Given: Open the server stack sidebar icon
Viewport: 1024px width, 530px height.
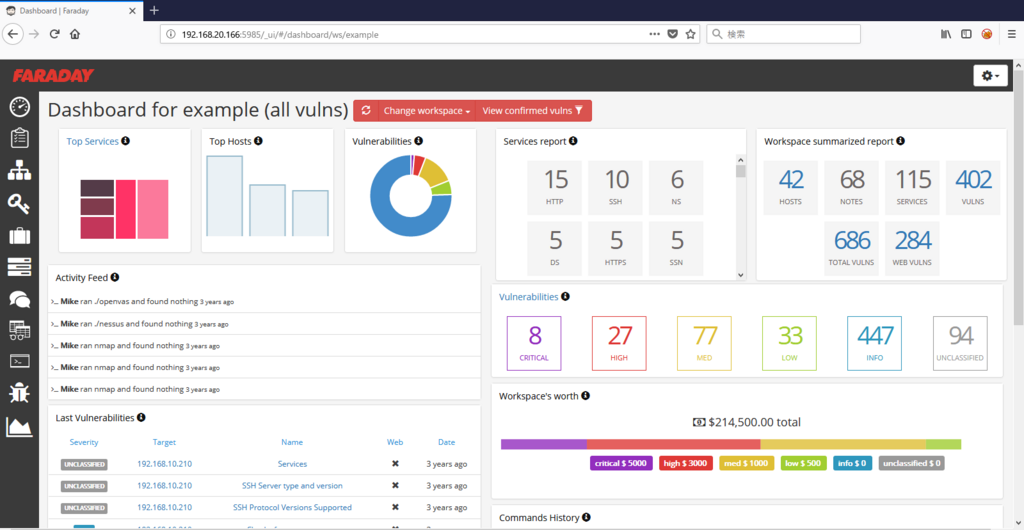Looking at the screenshot, I should [x=20, y=267].
